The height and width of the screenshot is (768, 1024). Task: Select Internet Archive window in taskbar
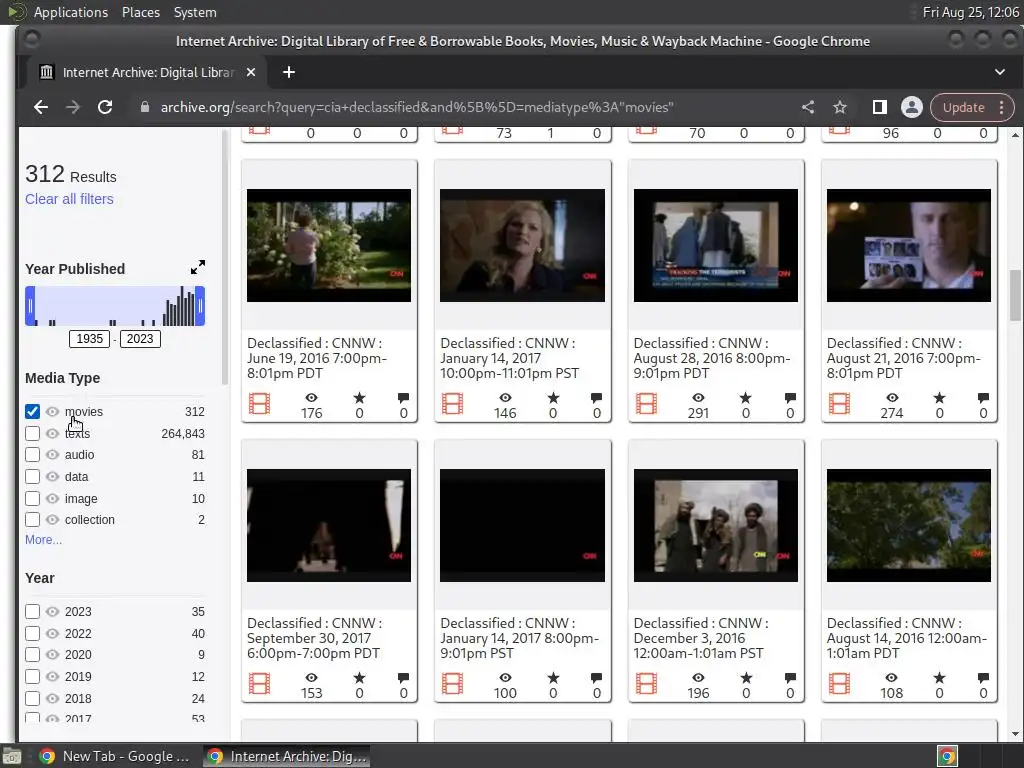click(x=287, y=756)
